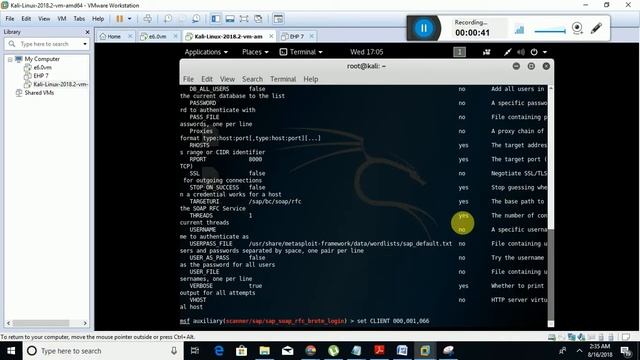The width and height of the screenshot is (640, 360).
Task: Pause the screen recording
Action: click(424, 28)
